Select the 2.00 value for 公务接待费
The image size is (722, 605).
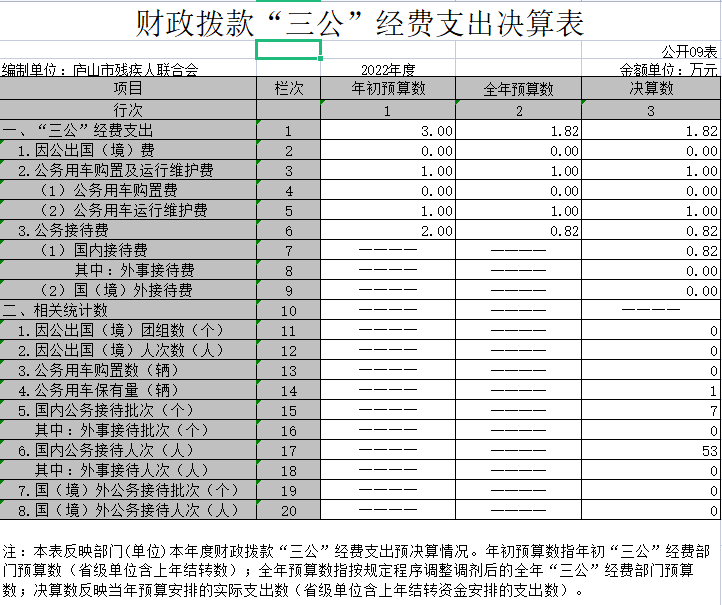437,231
